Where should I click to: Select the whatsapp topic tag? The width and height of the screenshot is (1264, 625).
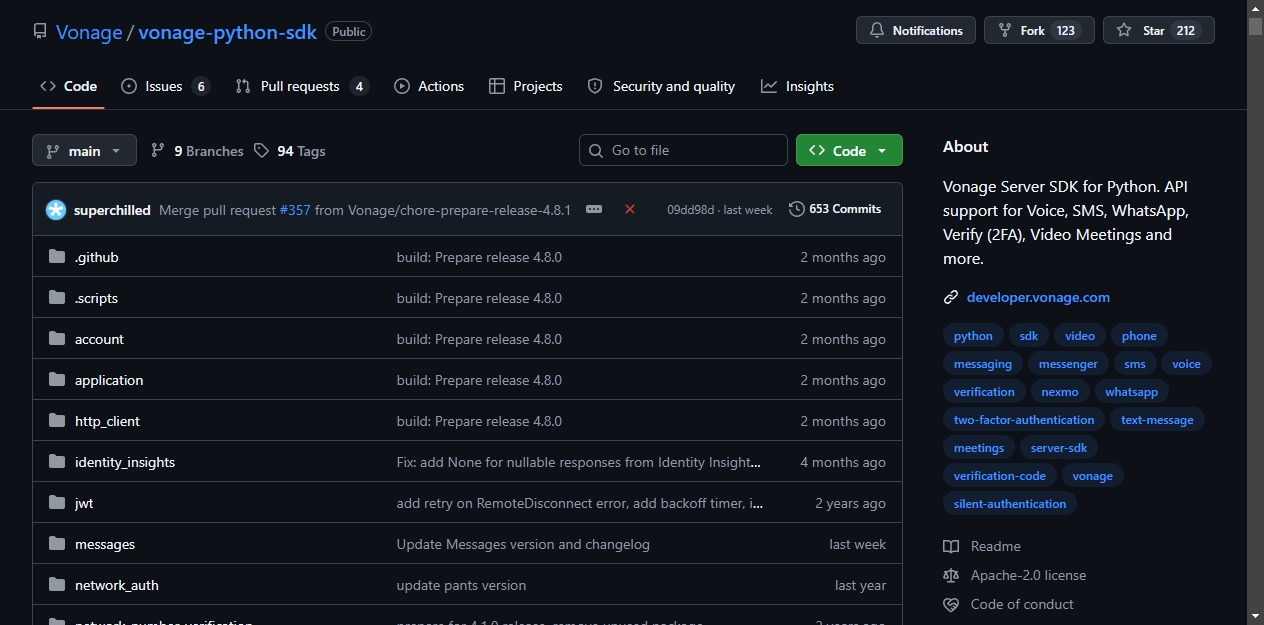1132,392
